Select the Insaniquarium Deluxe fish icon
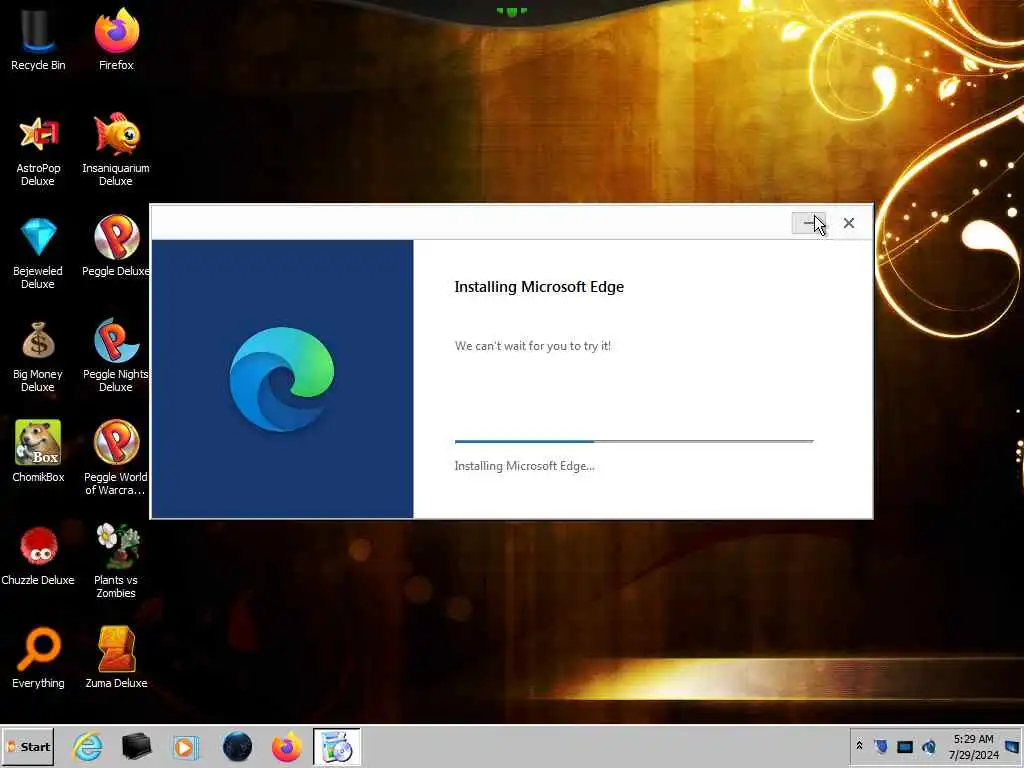 (116, 150)
